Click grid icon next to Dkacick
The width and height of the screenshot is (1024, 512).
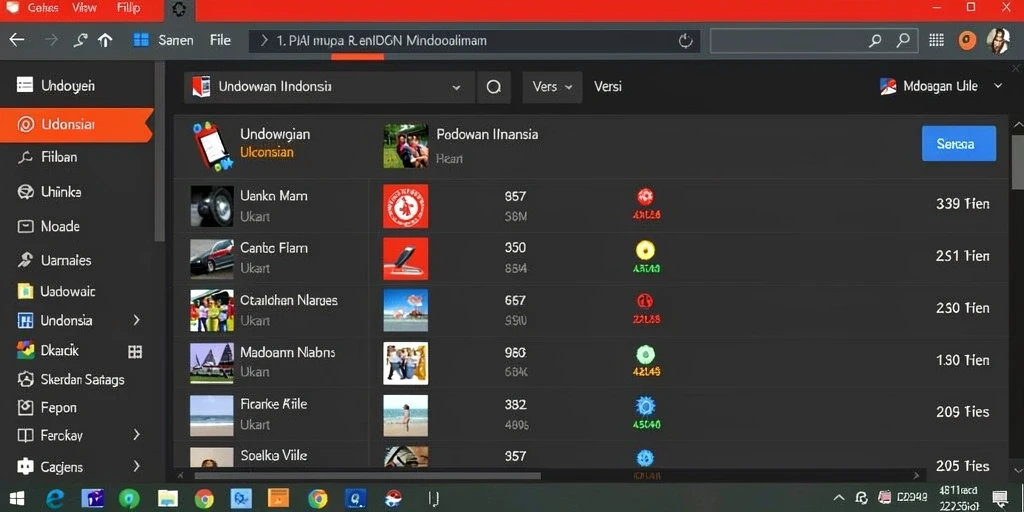pos(135,352)
